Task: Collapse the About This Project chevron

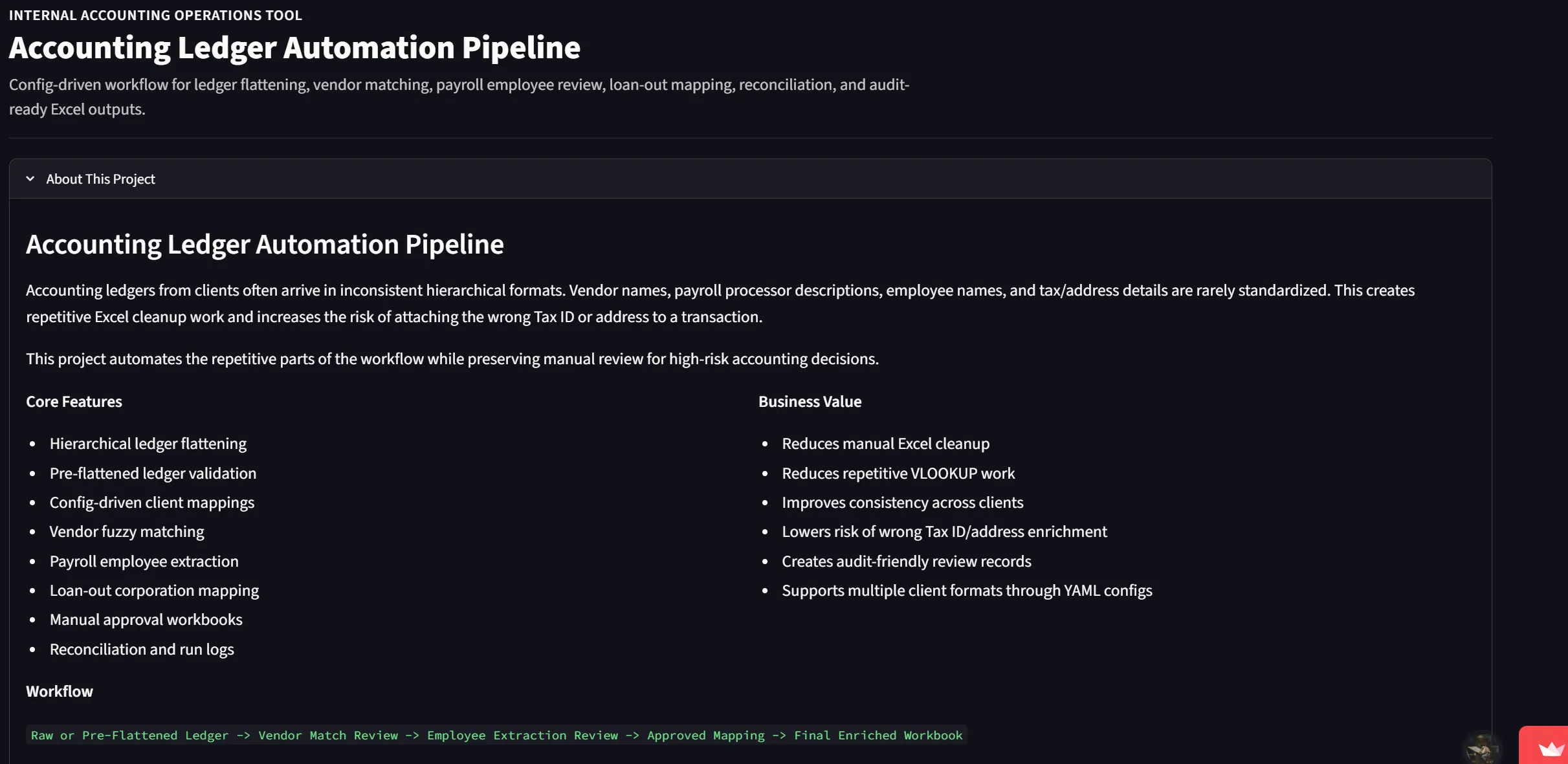Action: [x=30, y=179]
